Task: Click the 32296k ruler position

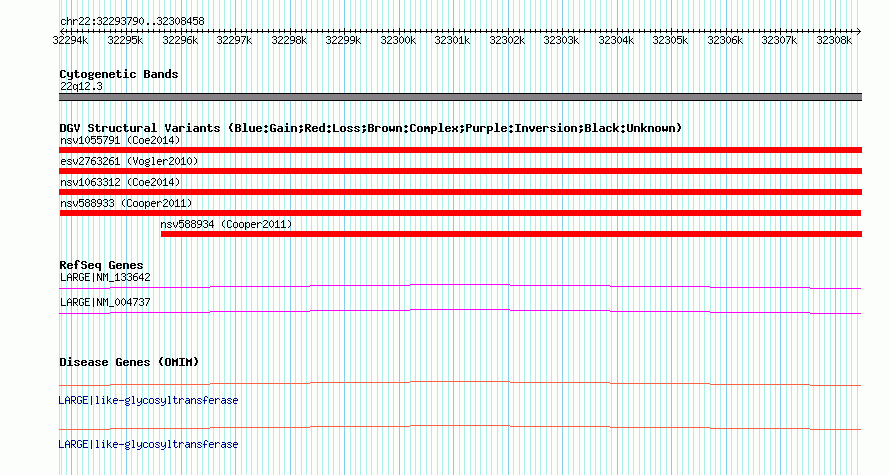Action: (x=180, y=40)
